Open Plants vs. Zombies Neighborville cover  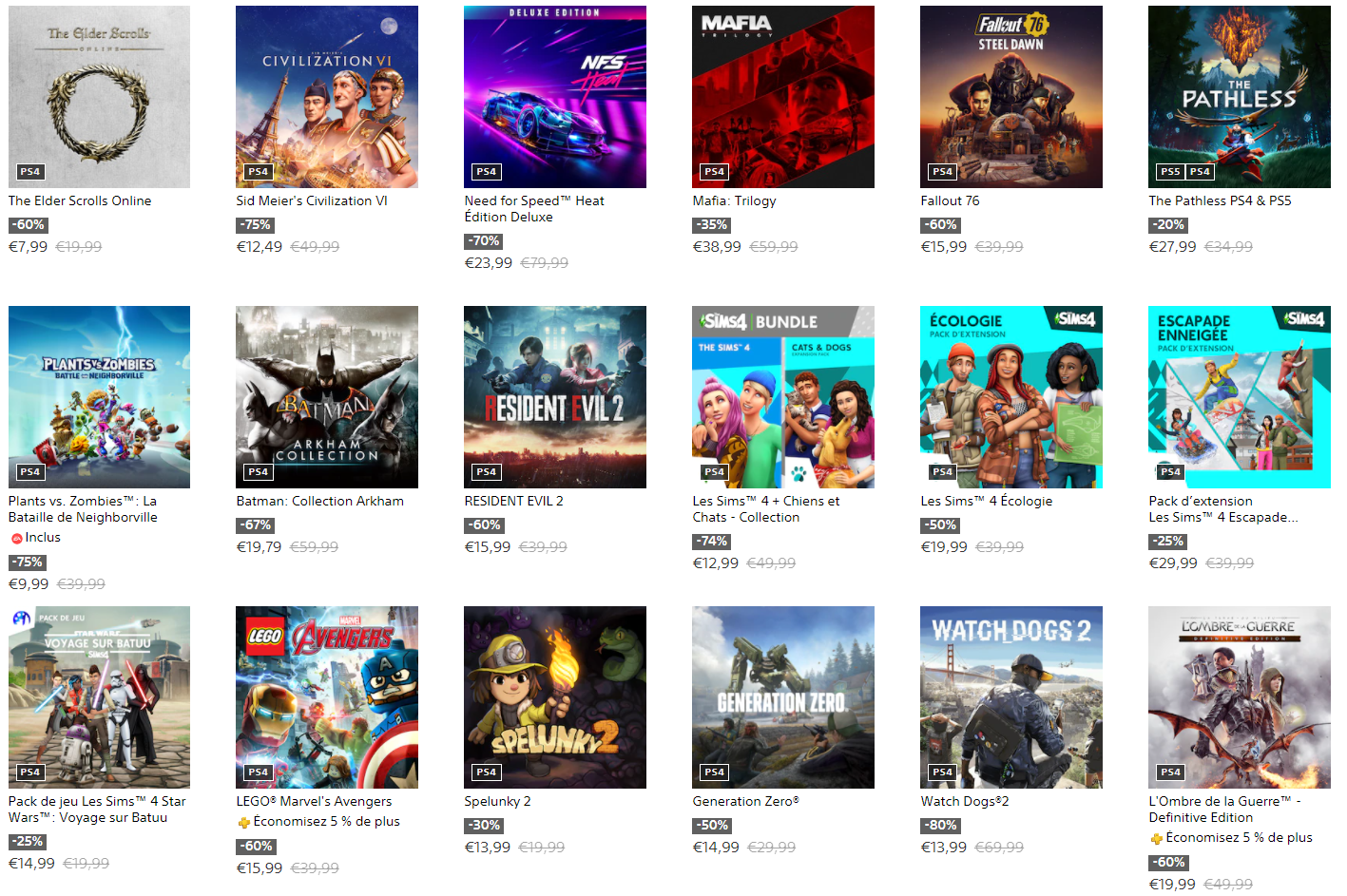tap(99, 397)
